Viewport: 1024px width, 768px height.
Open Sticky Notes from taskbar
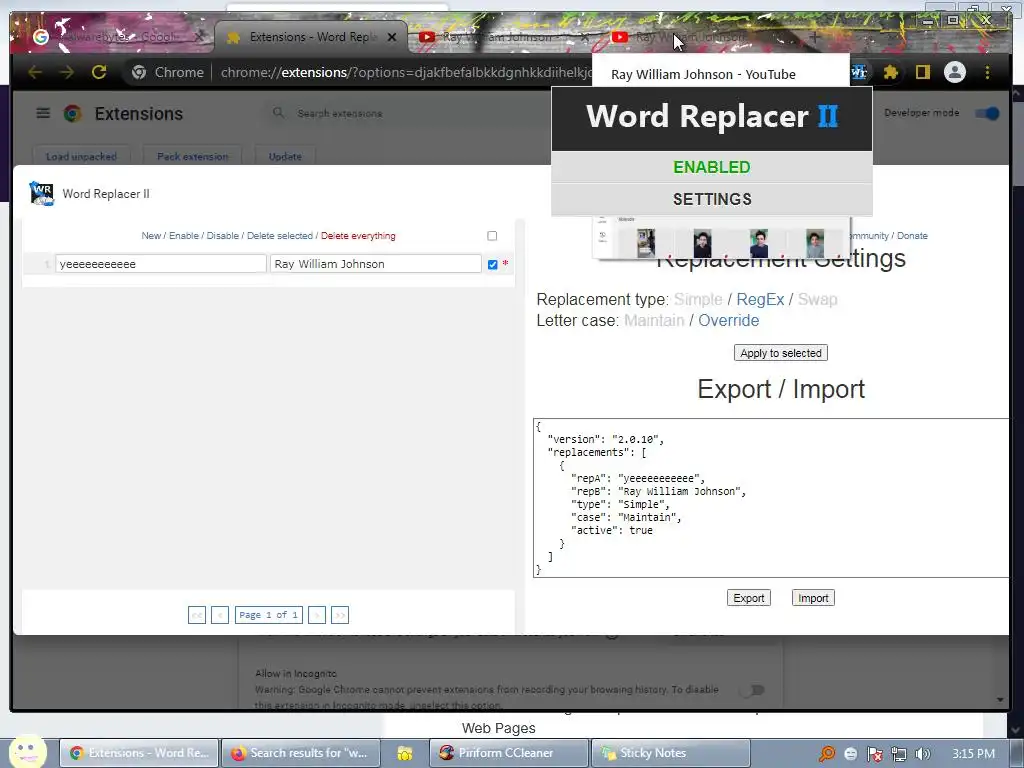tap(670, 753)
